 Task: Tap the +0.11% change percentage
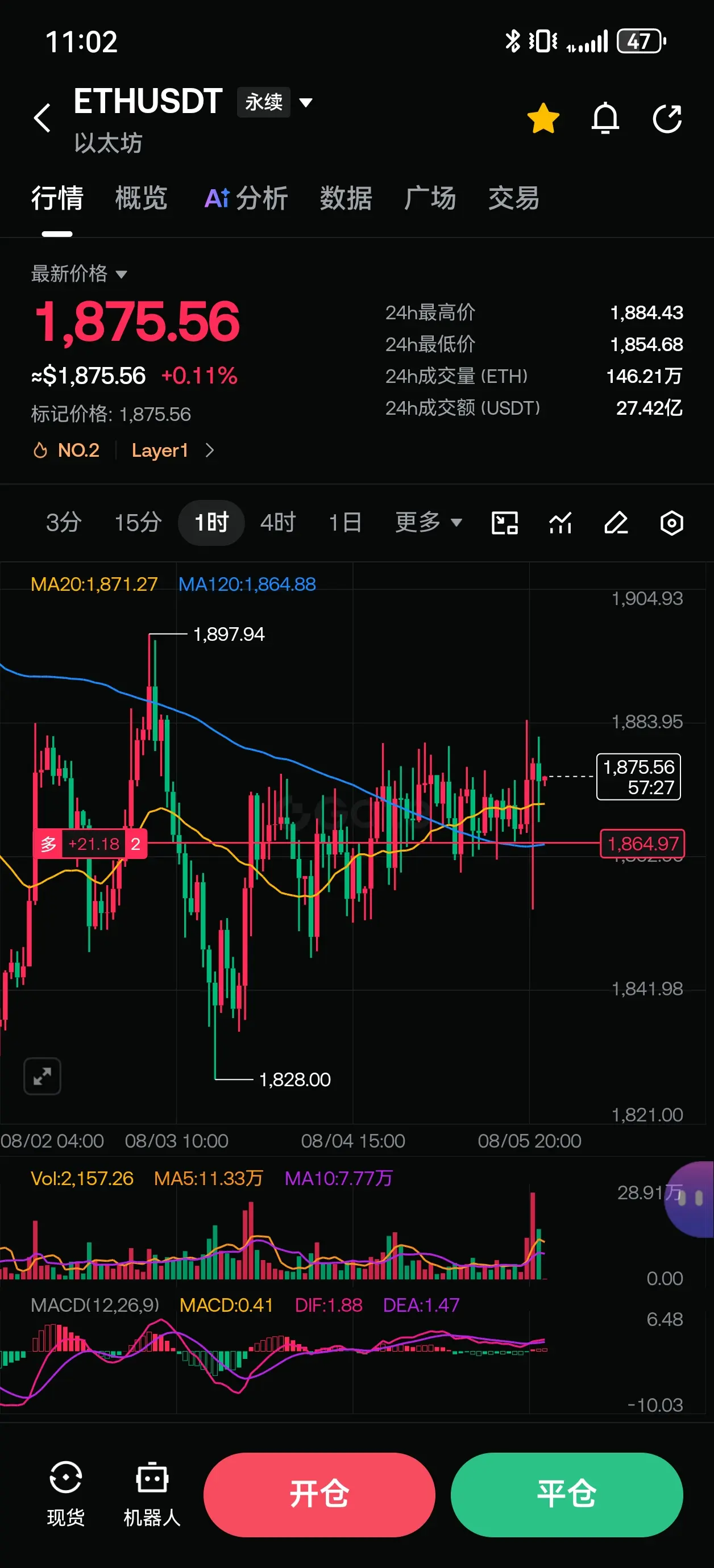(199, 376)
